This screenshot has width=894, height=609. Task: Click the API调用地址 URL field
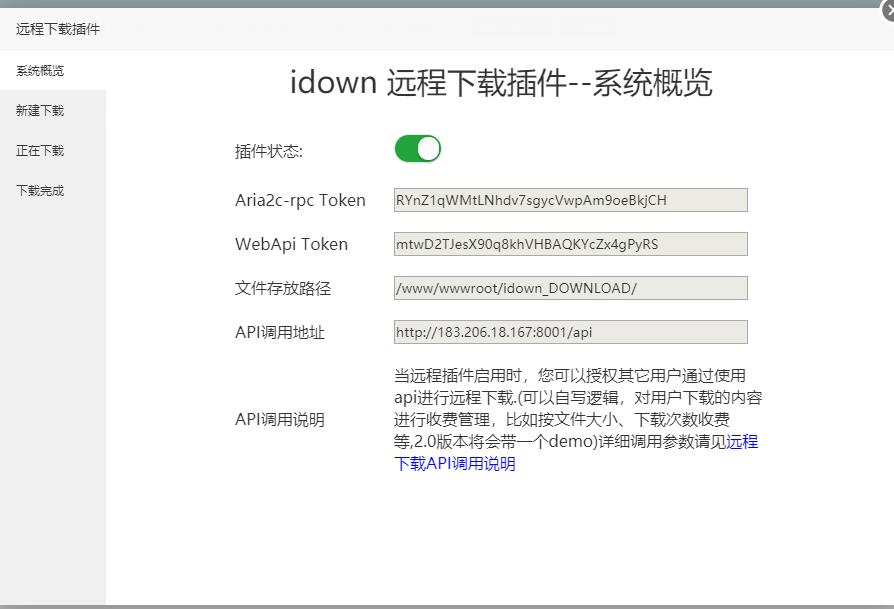(x=571, y=332)
